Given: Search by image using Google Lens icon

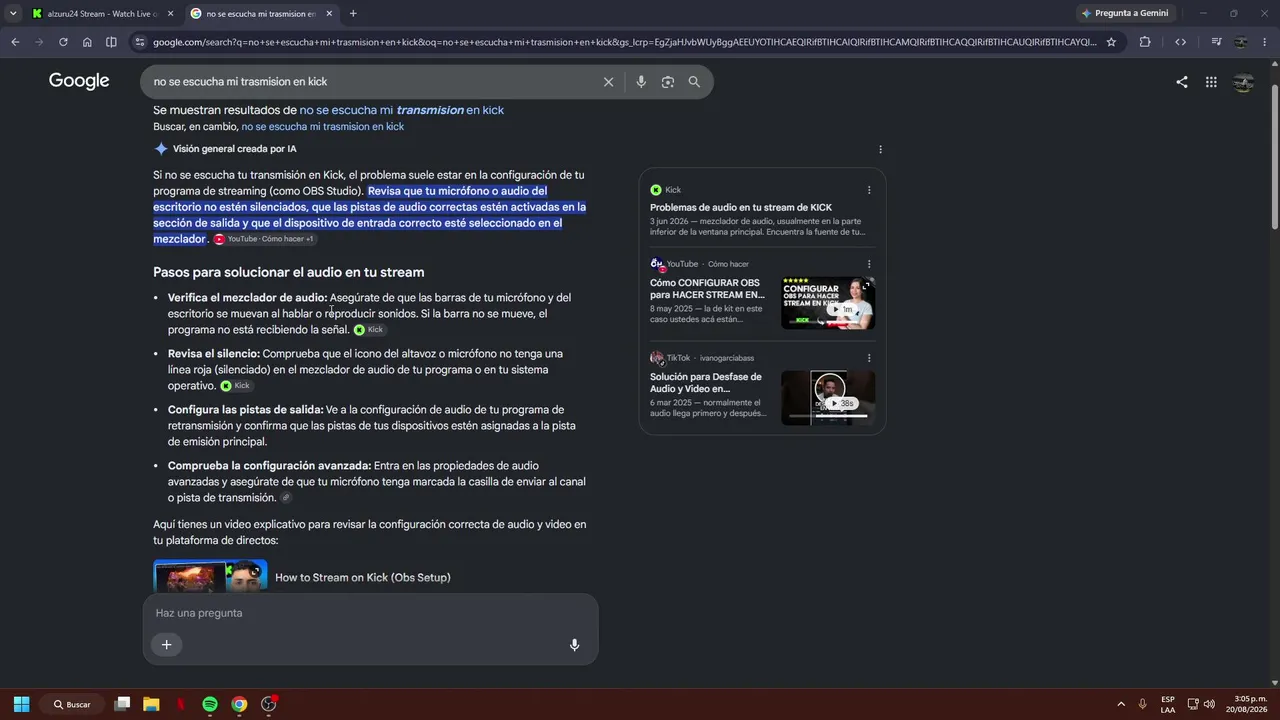Looking at the screenshot, I should pyautogui.click(x=668, y=82).
